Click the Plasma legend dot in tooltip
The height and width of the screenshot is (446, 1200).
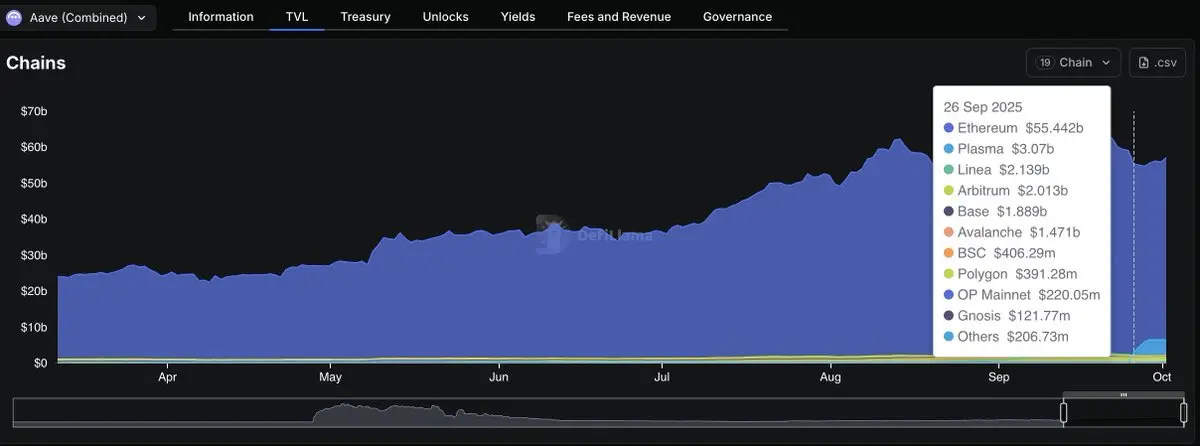coord(948,149)
